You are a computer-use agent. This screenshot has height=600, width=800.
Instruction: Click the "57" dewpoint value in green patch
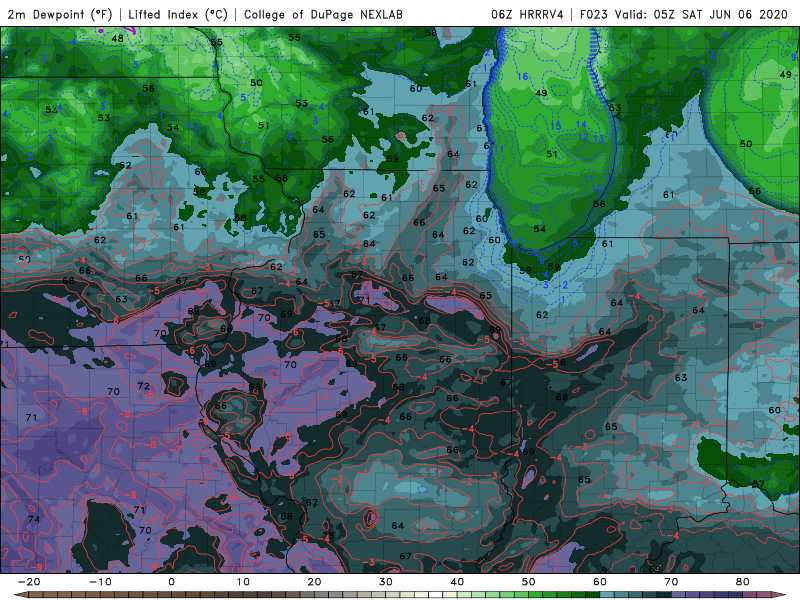click(758, 484)
